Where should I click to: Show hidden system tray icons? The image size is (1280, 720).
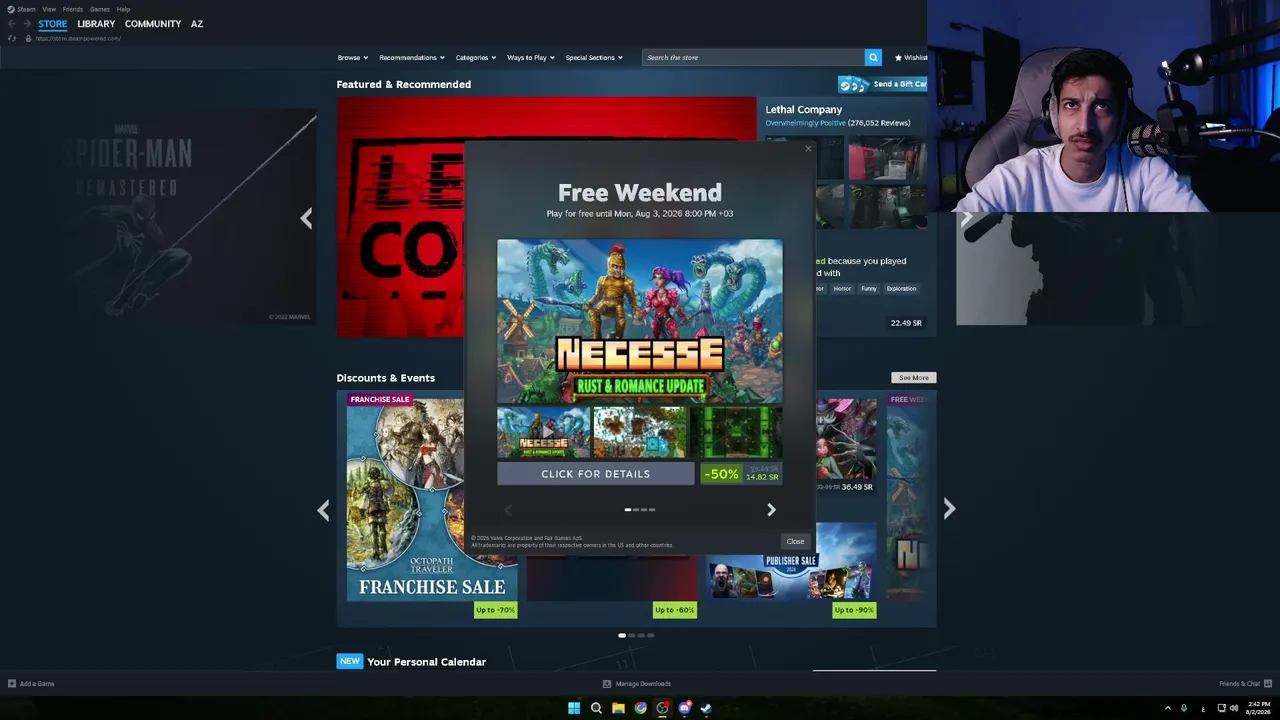(1167, 708)
